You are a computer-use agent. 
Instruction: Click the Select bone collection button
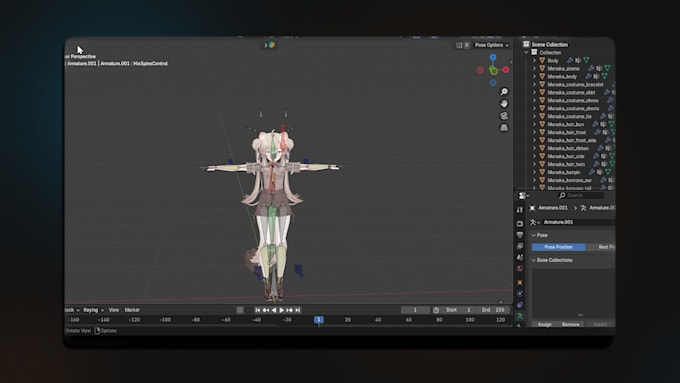click(600, 324)
